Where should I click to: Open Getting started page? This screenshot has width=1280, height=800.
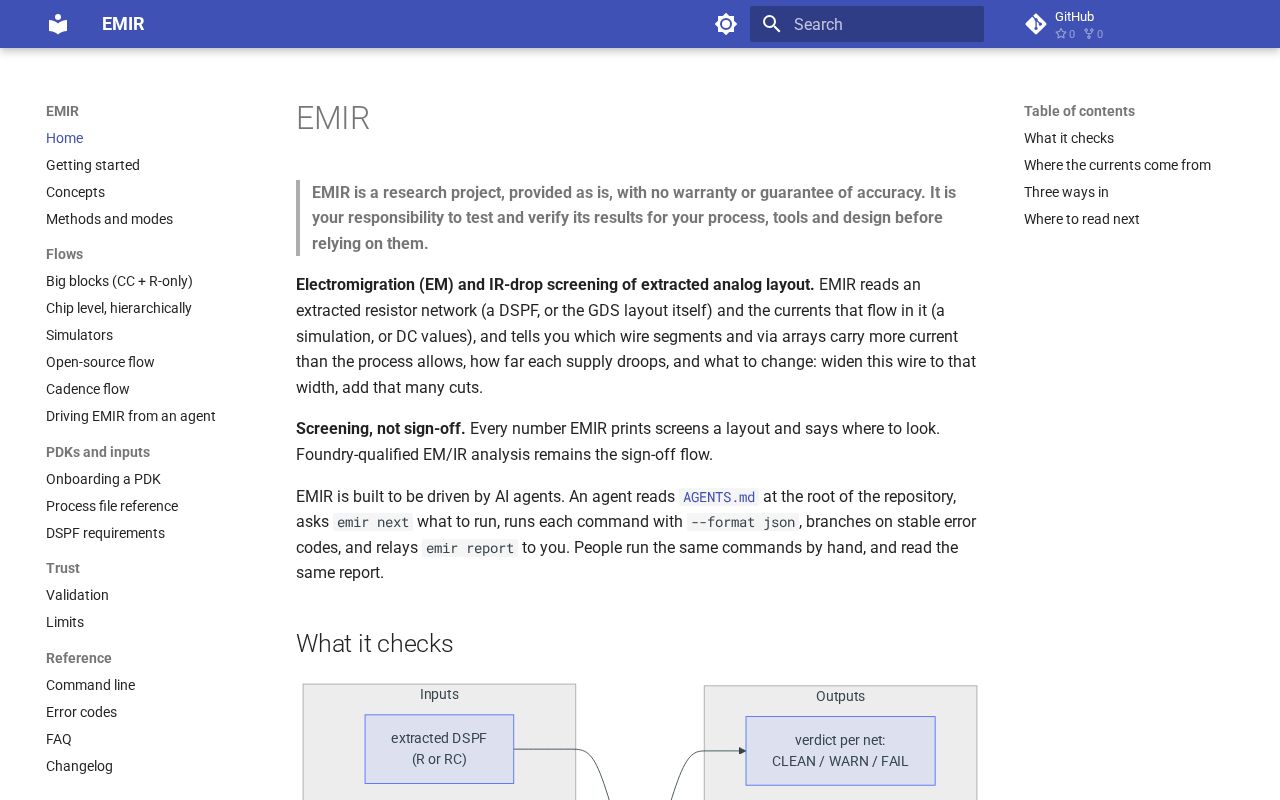tap(93, 165)
